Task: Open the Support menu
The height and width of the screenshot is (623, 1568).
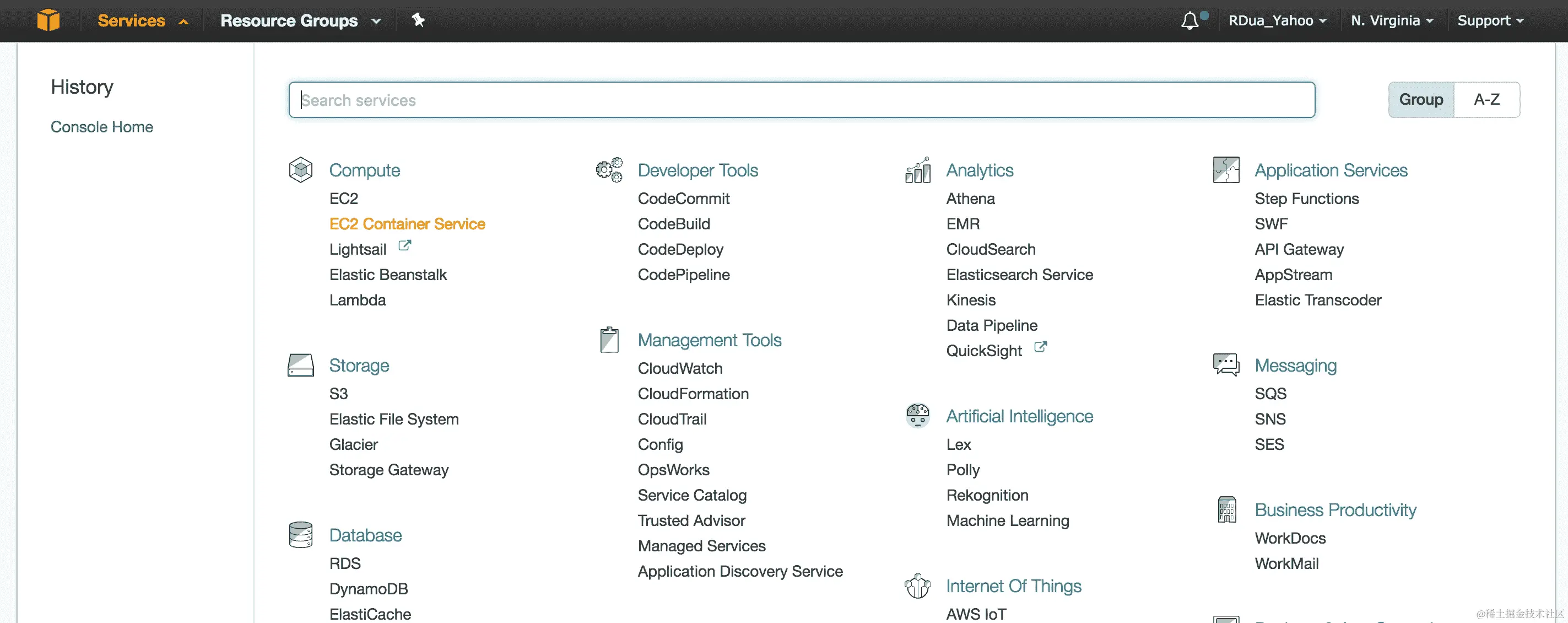Action: coord(1490,20)
